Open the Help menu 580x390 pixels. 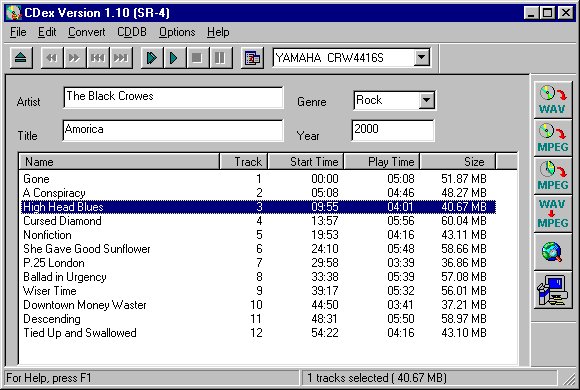tap(218, 32)
